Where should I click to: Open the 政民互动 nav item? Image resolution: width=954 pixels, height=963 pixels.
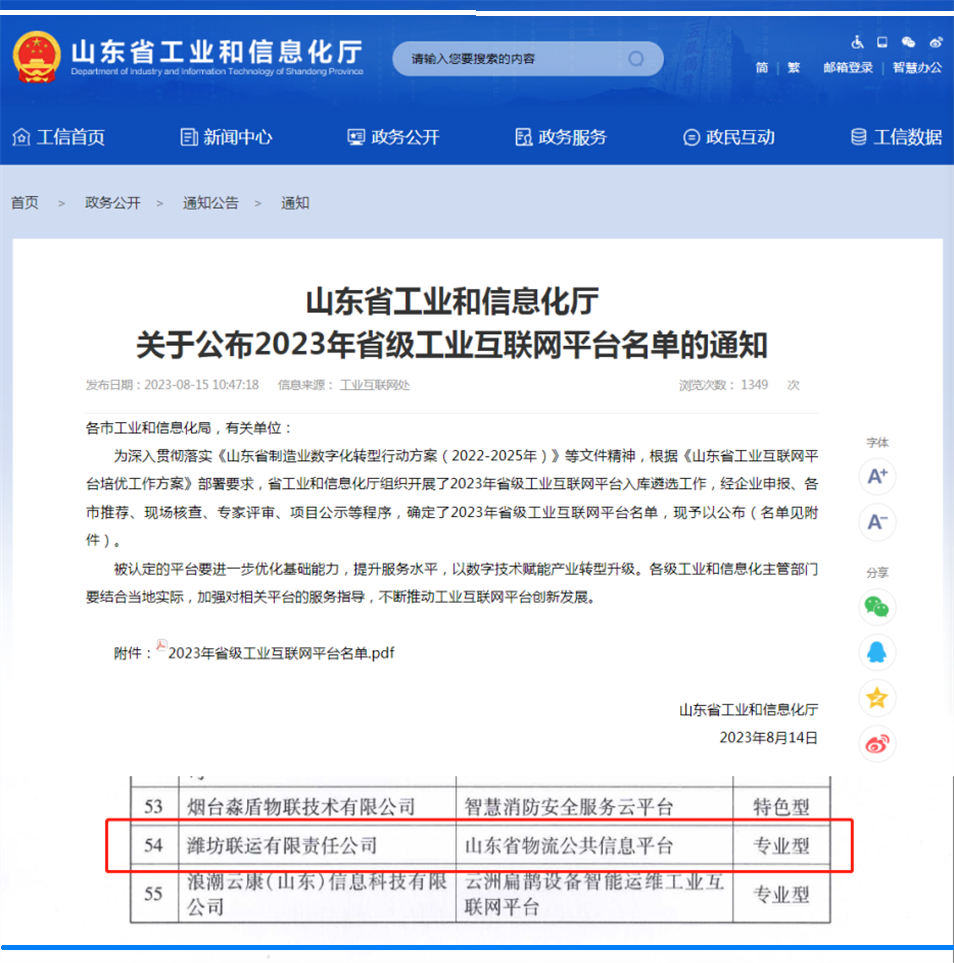click(729, 137)
